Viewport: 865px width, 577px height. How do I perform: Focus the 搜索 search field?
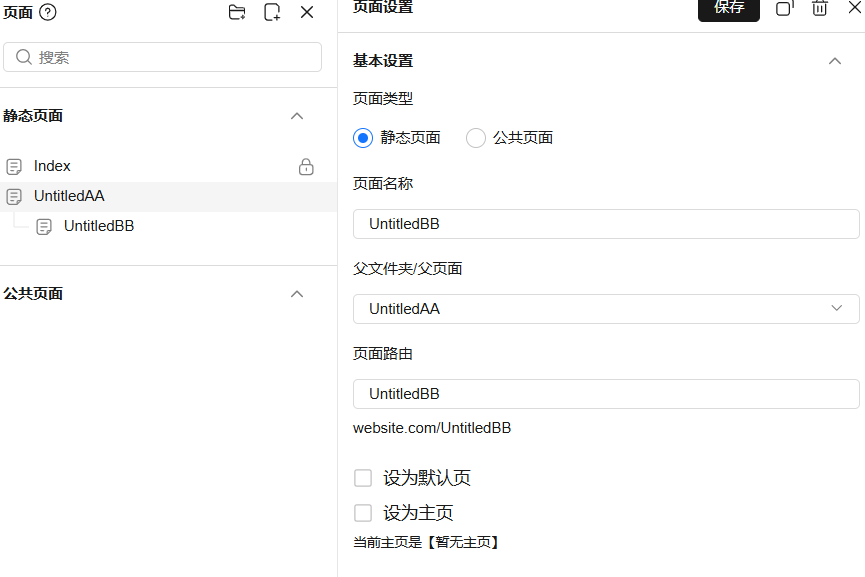[x=162, y=57]
